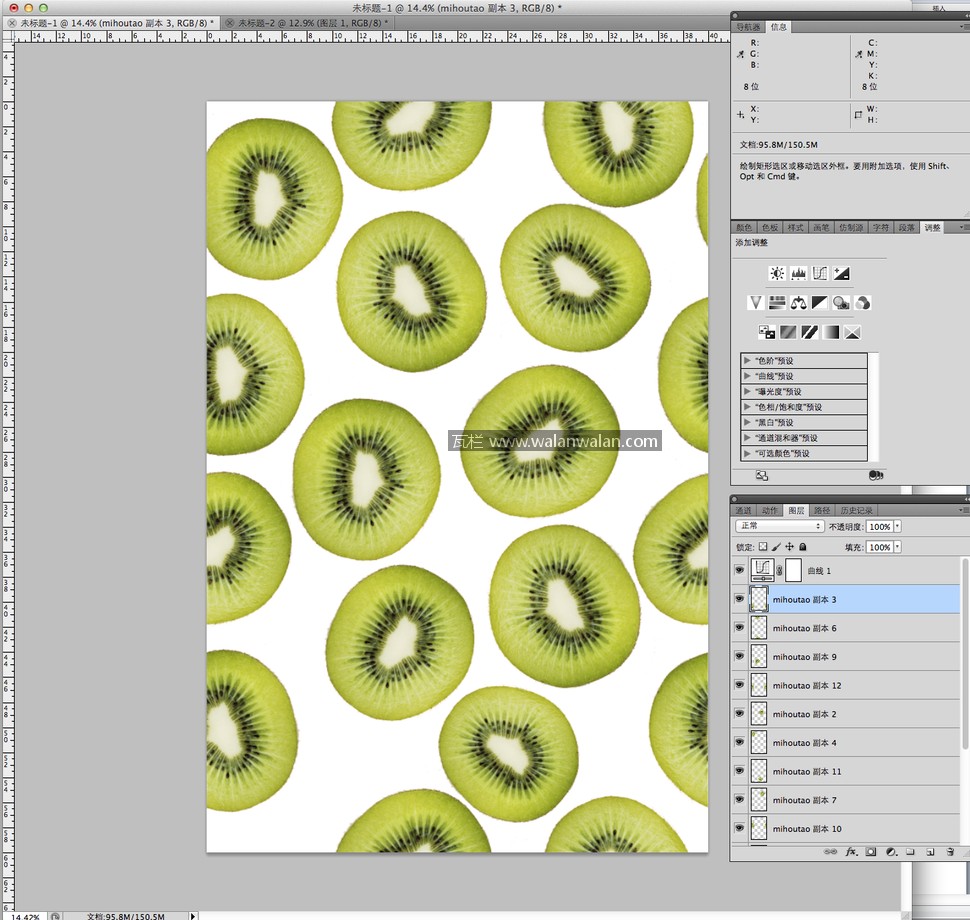Click the layer style fx icon

(x=851, y=852)
